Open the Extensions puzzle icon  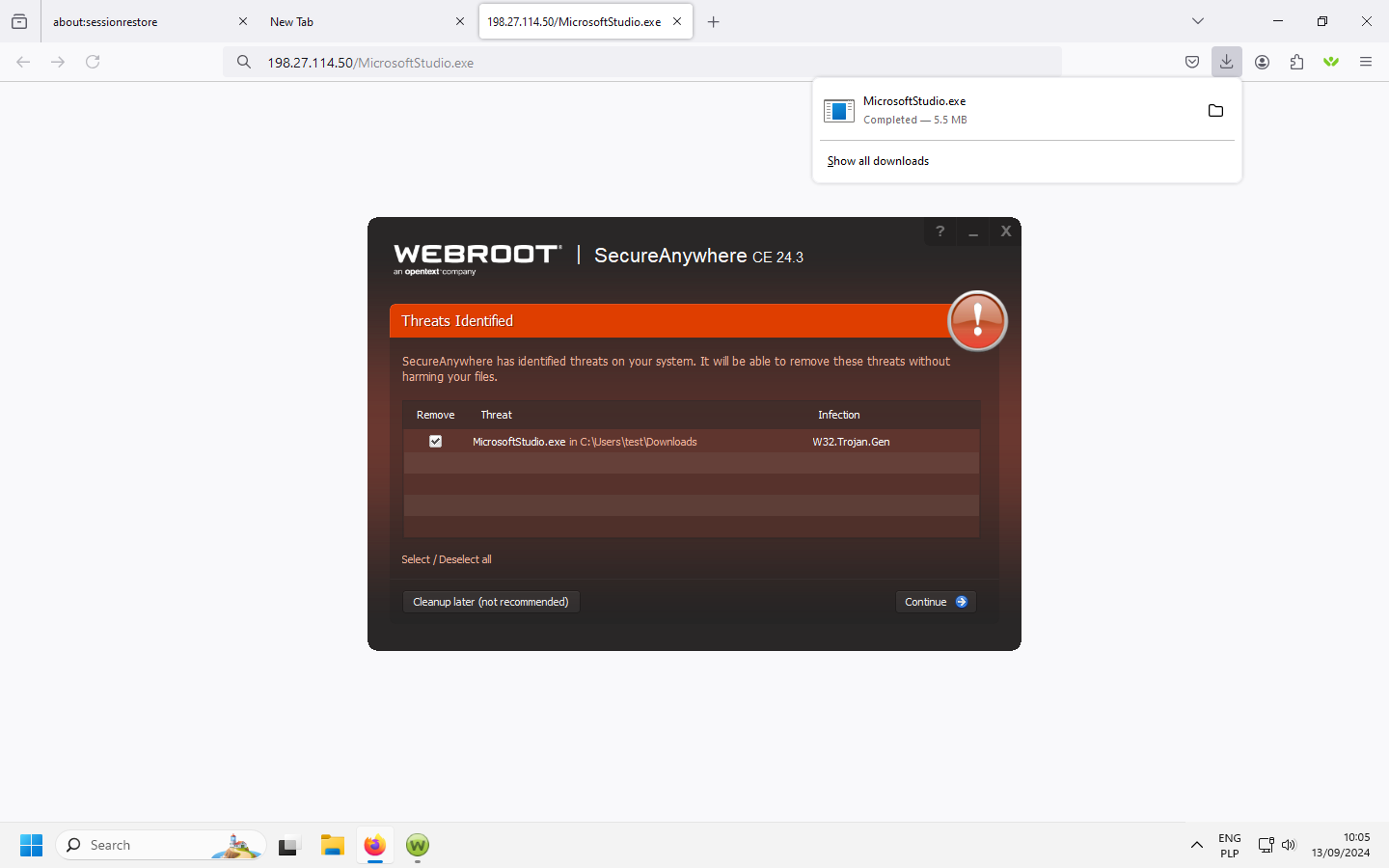(1296, 62)
